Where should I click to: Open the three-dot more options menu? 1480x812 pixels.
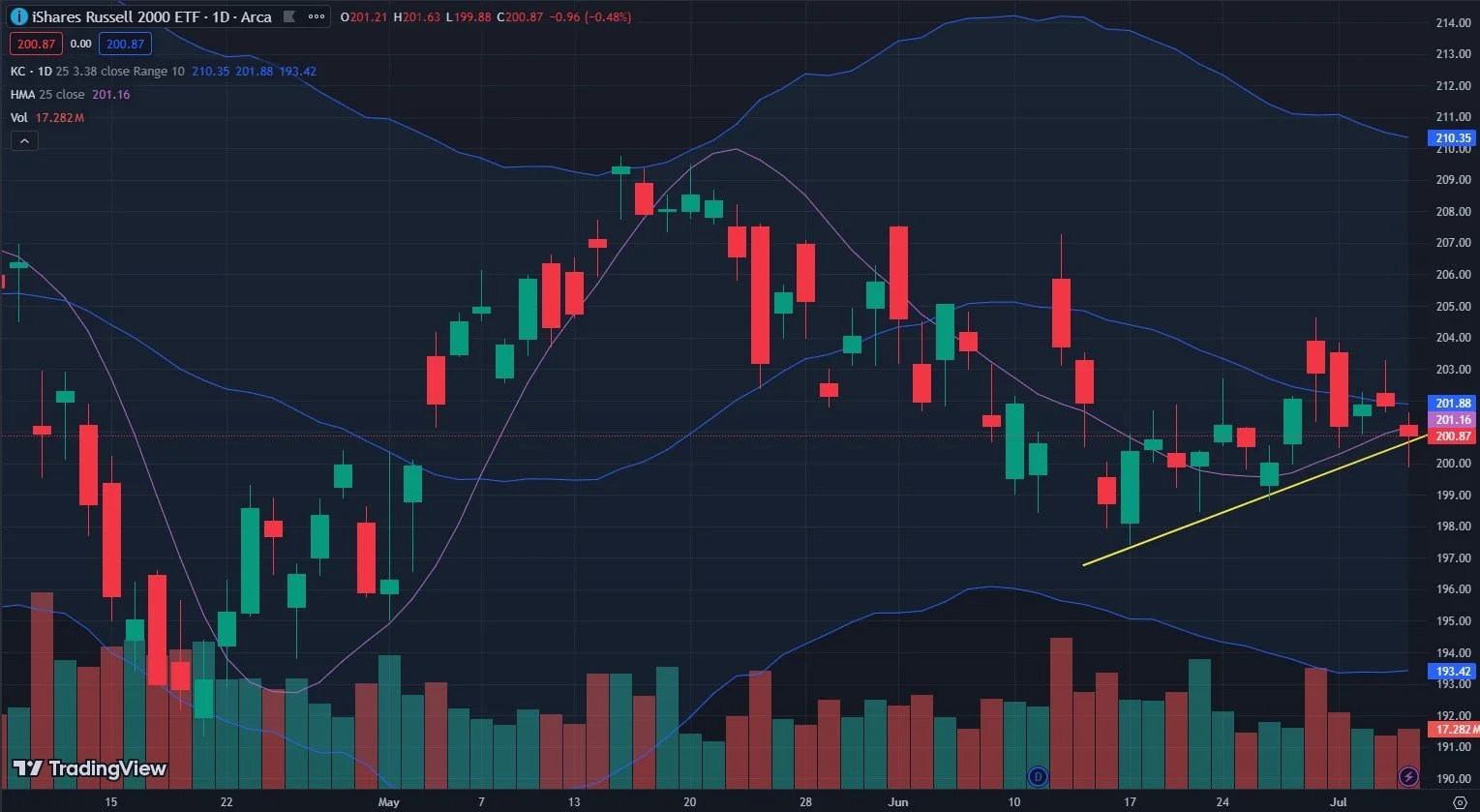coord(317,17)
